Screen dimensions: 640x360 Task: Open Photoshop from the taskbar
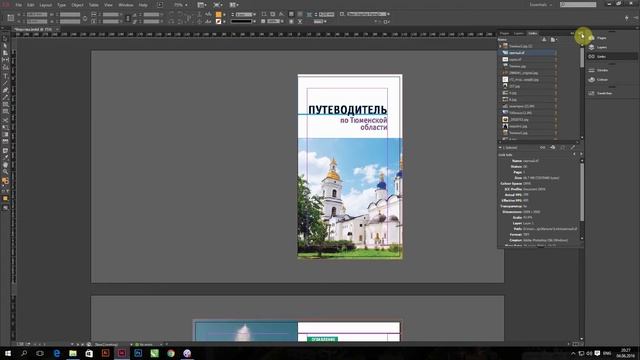click(x=138, y=353)
